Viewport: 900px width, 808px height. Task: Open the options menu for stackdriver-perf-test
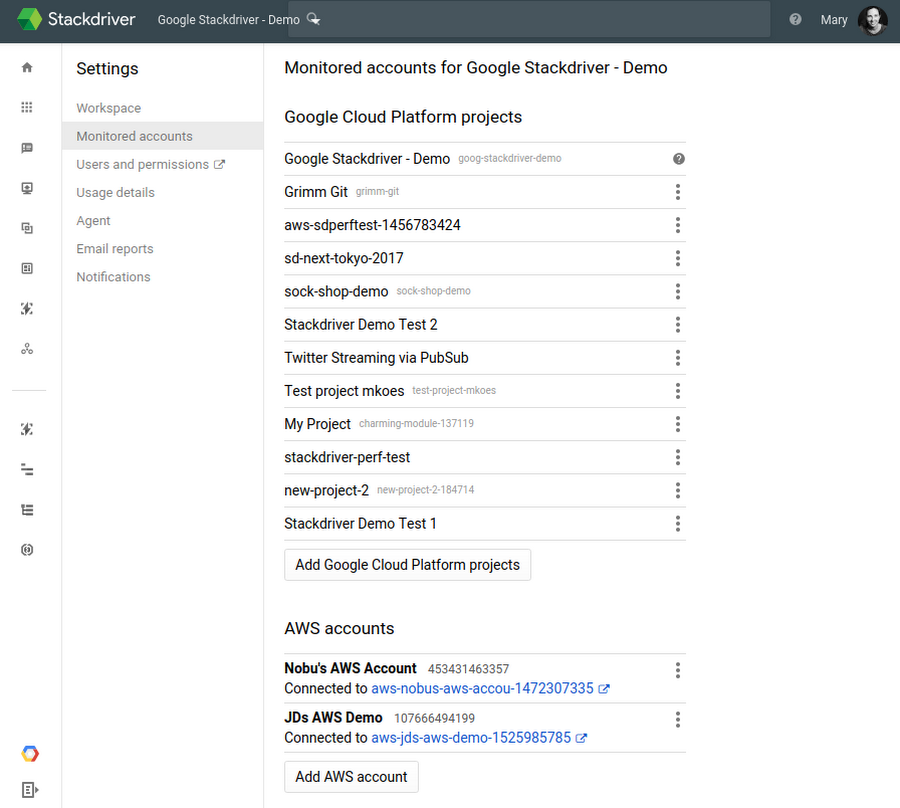click(x=678, y=457)
